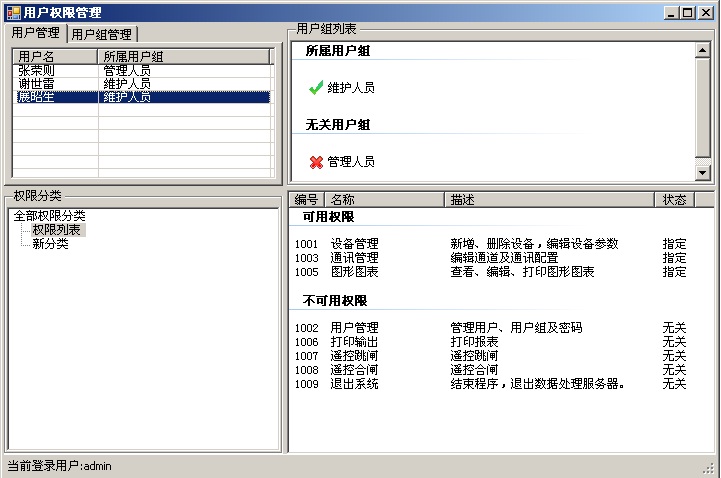Open the 用户管理 tab

36,33
